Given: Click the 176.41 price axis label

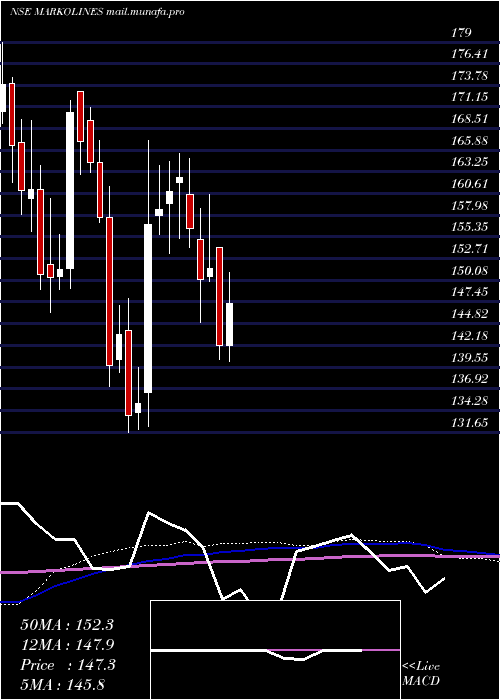Looking at the screenshot, I should pos(469,54).
